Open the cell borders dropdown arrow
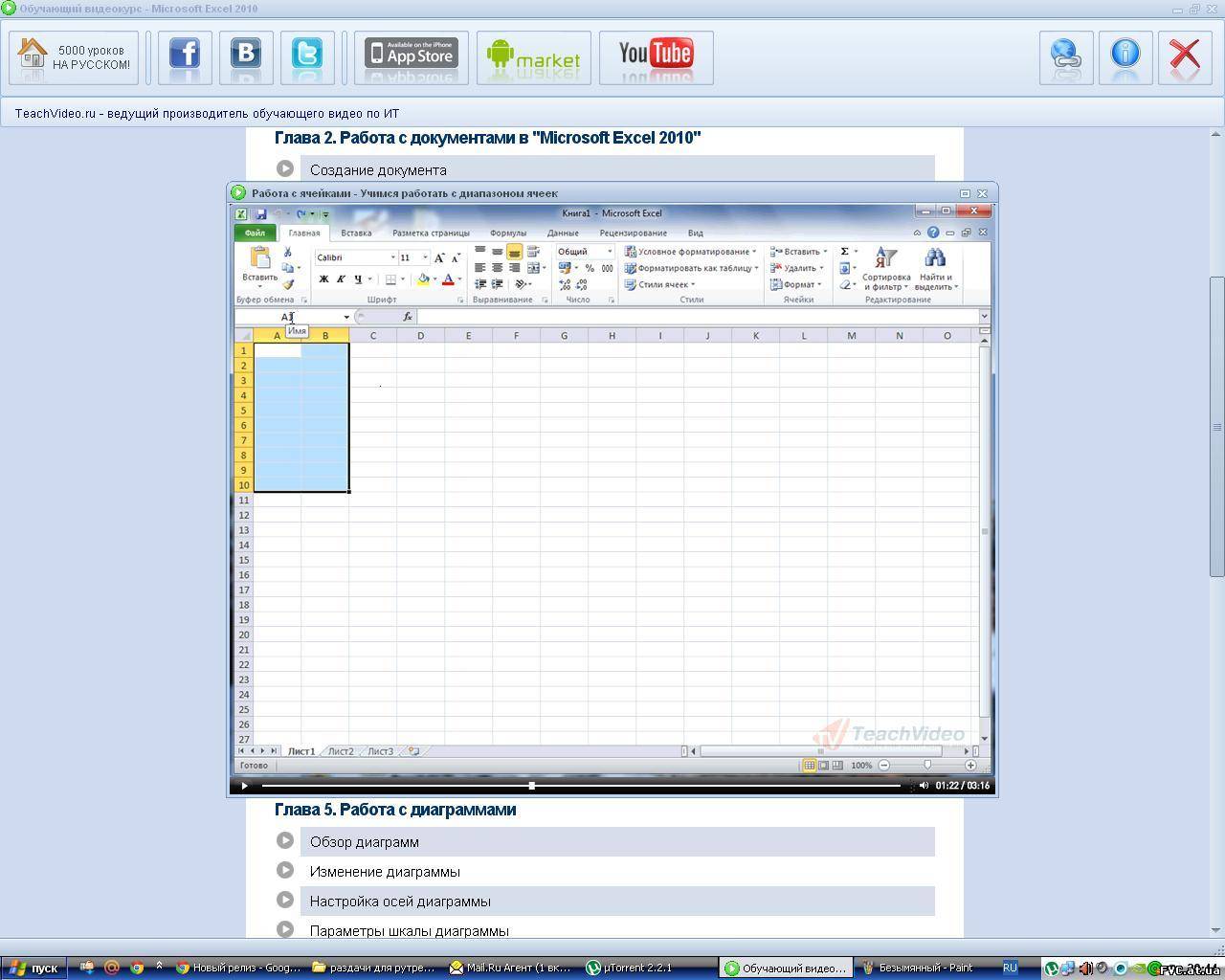The height and width of the screenshot is (980, 1225). [402, 279]
